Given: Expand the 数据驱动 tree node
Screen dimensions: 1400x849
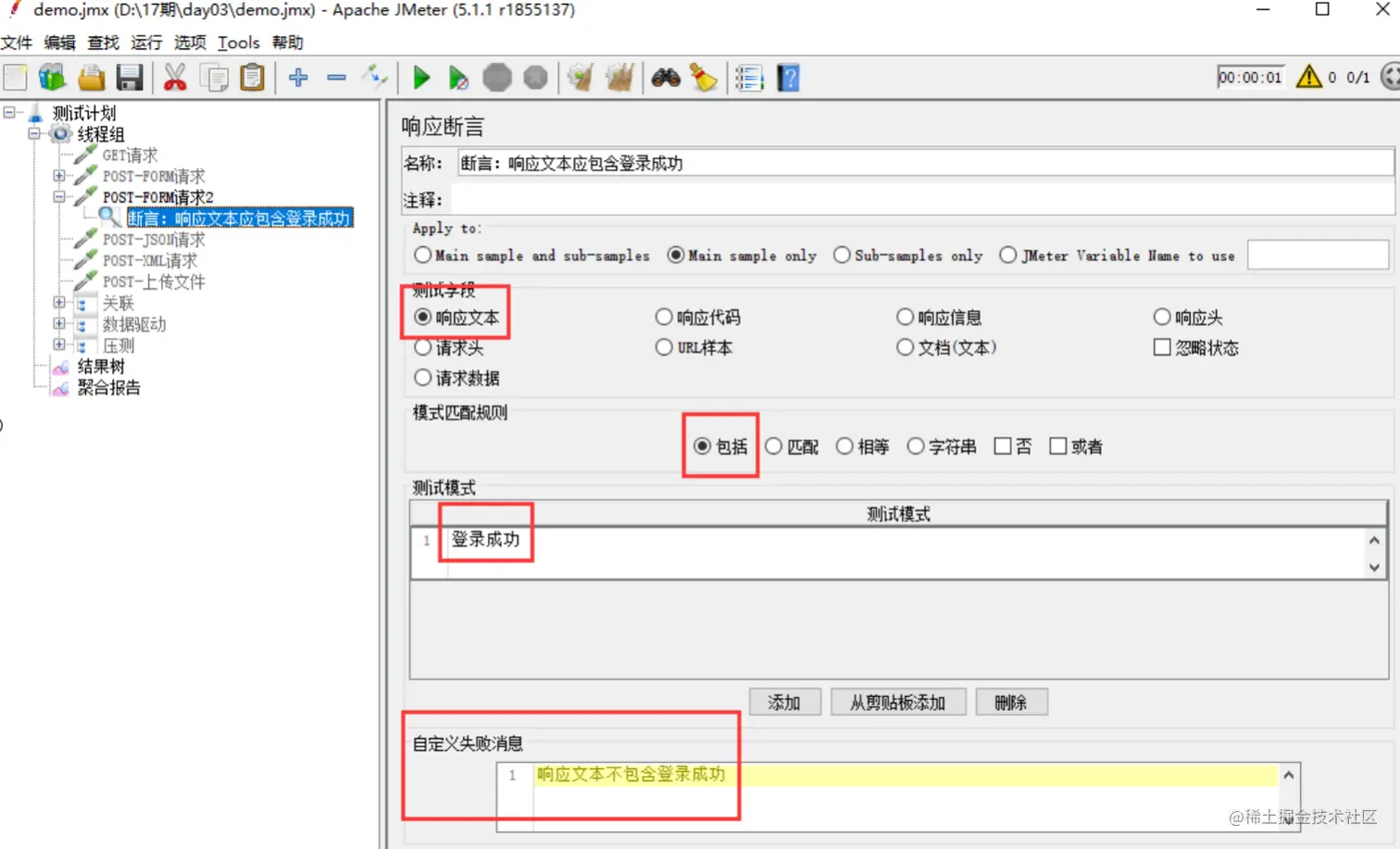Looking at the screenshot, I should pos(59,323).
